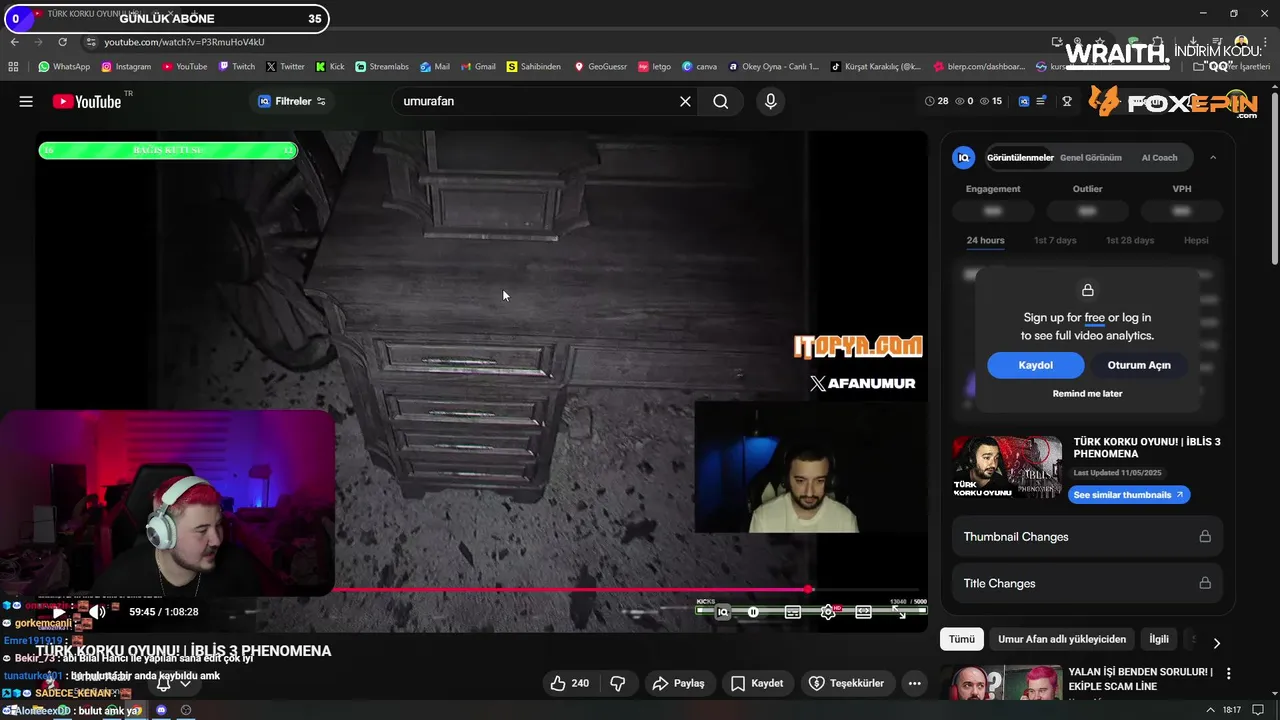Open the vidIQ toolbar icon next to the 15 counter

[x=1024, y=101]
